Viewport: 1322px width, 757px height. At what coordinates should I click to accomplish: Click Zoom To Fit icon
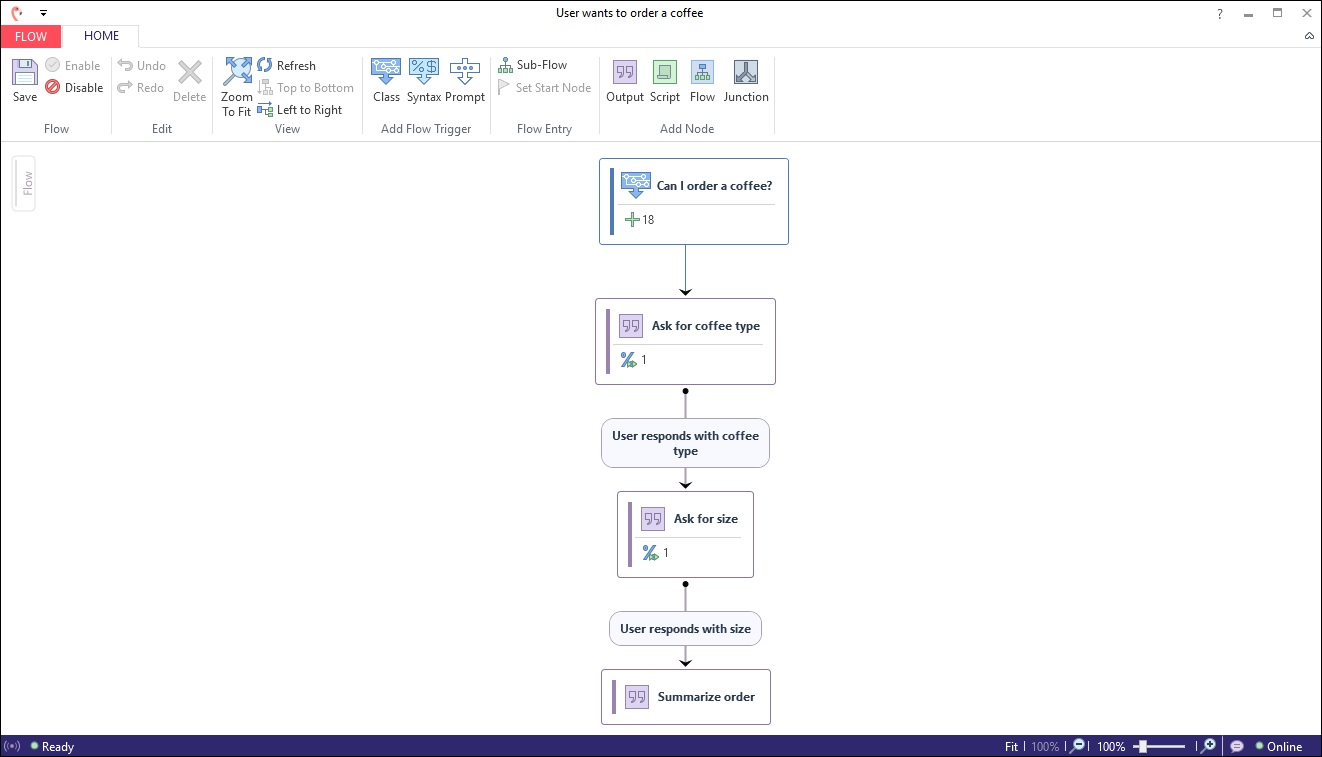[237, 72]
